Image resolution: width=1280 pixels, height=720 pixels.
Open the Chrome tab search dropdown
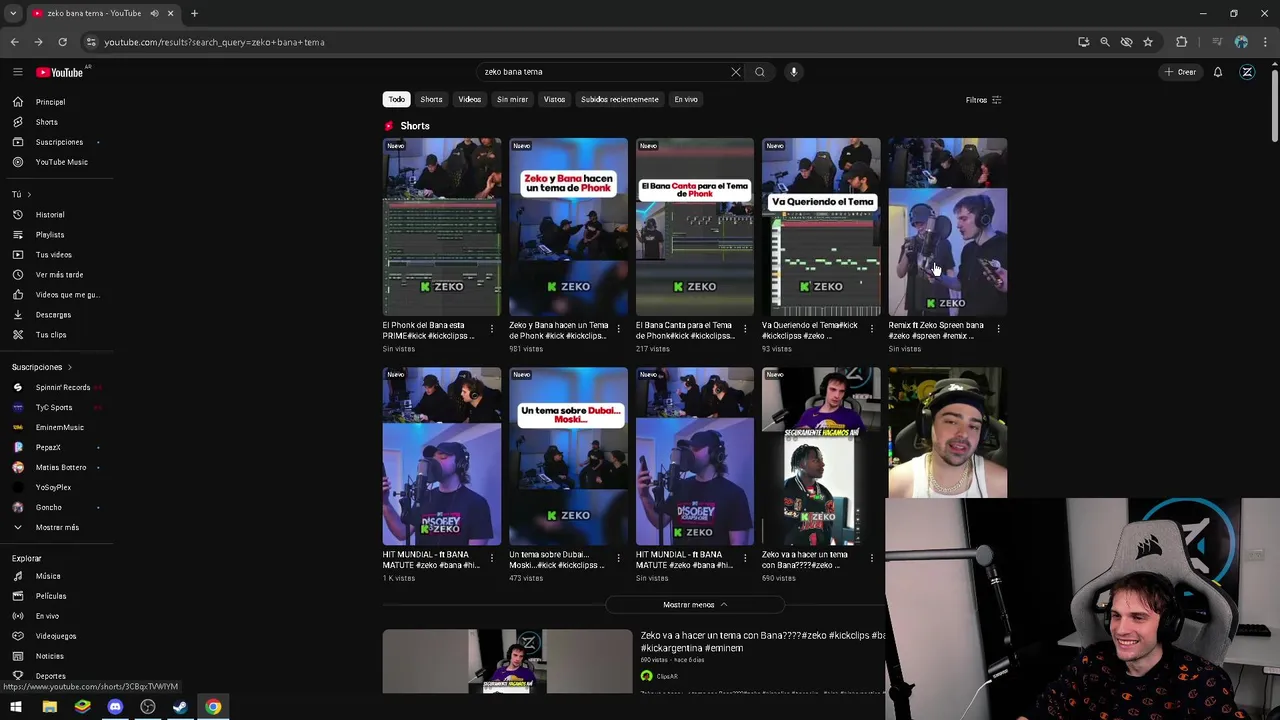pos(13,13)
